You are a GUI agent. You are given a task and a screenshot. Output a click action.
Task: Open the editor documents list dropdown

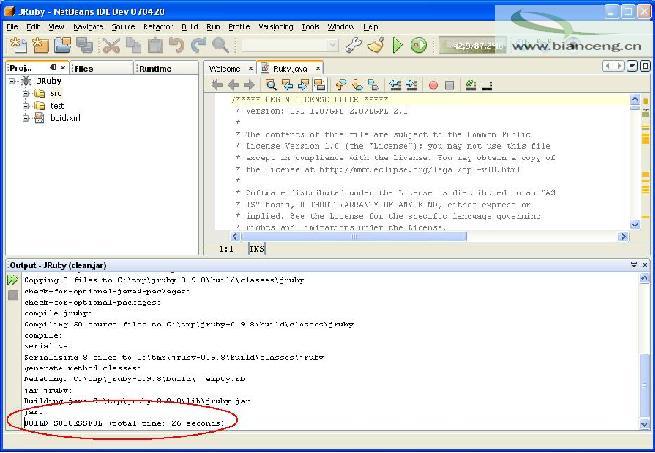click(632, 66)
